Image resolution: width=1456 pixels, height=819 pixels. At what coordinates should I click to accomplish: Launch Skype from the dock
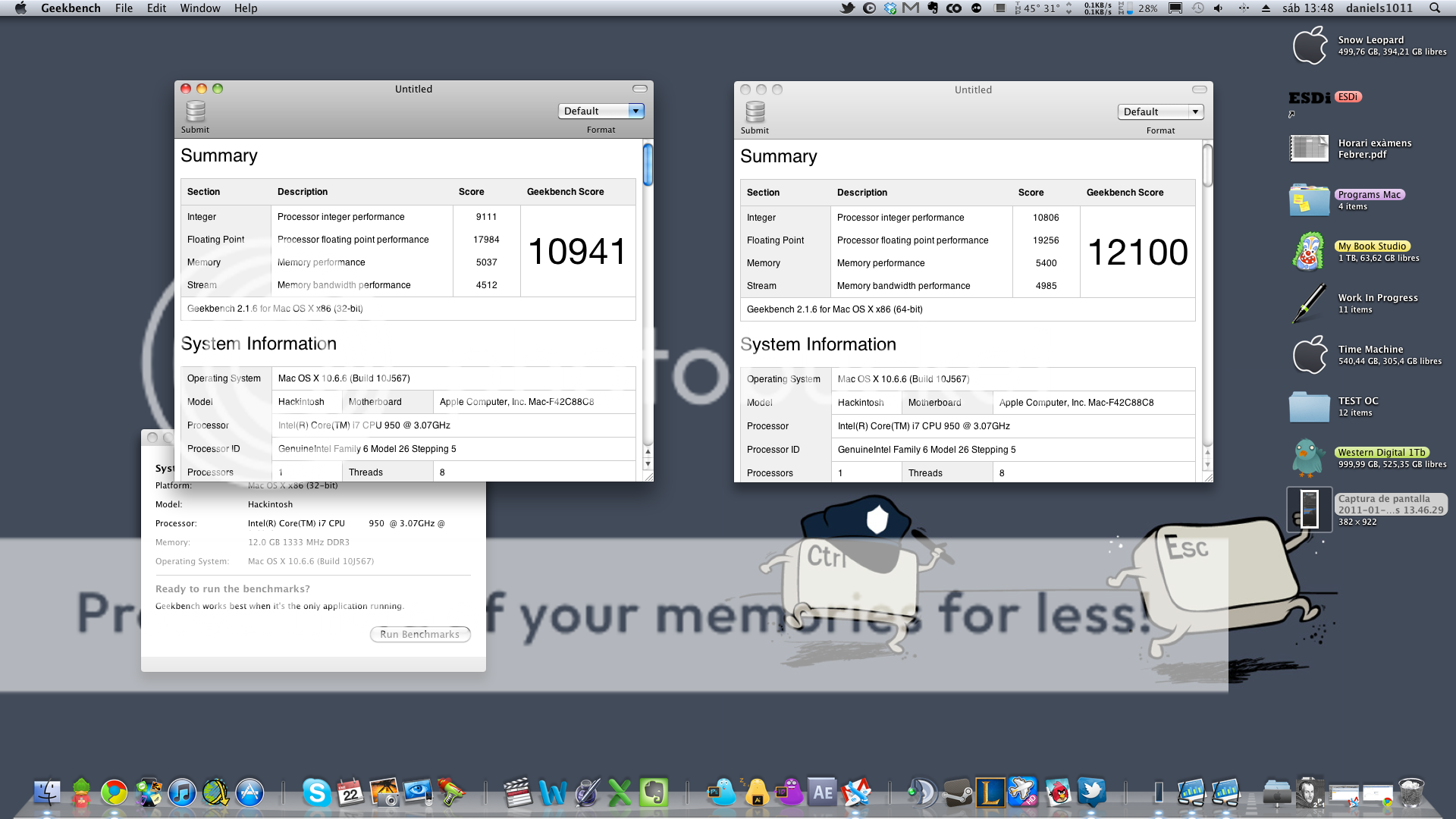pyautogui.click(x=316, y=792)
